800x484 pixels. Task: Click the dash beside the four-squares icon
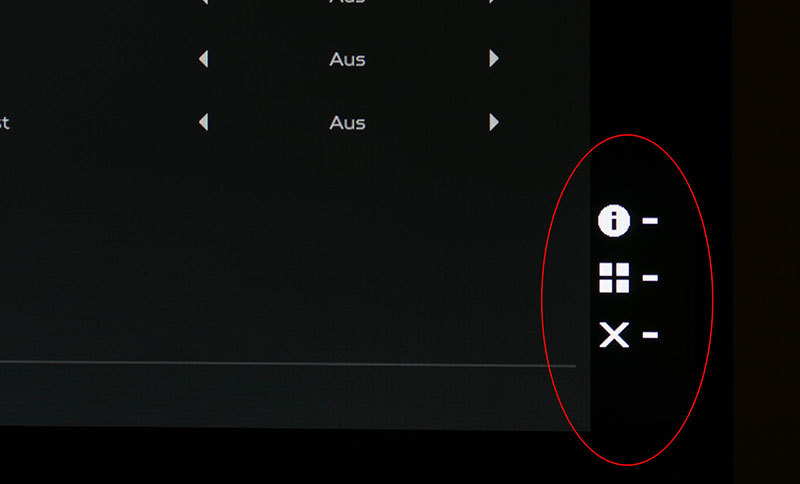pyautogui.click(x=650, y=277)
